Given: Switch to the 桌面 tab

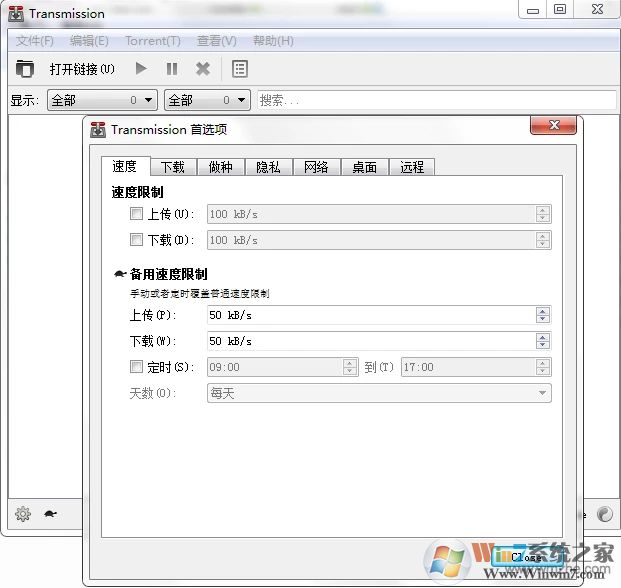Looking at the screenshot, I should click(x=365, y=167).
